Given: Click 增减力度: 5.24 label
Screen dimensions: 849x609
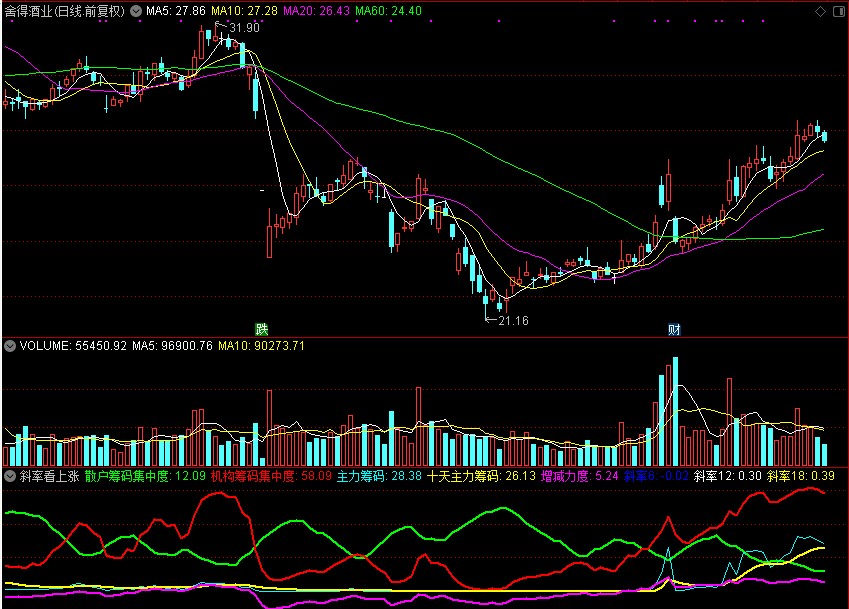Looking at the screenshot, I should pyautogui.click(x=580, y=476).
